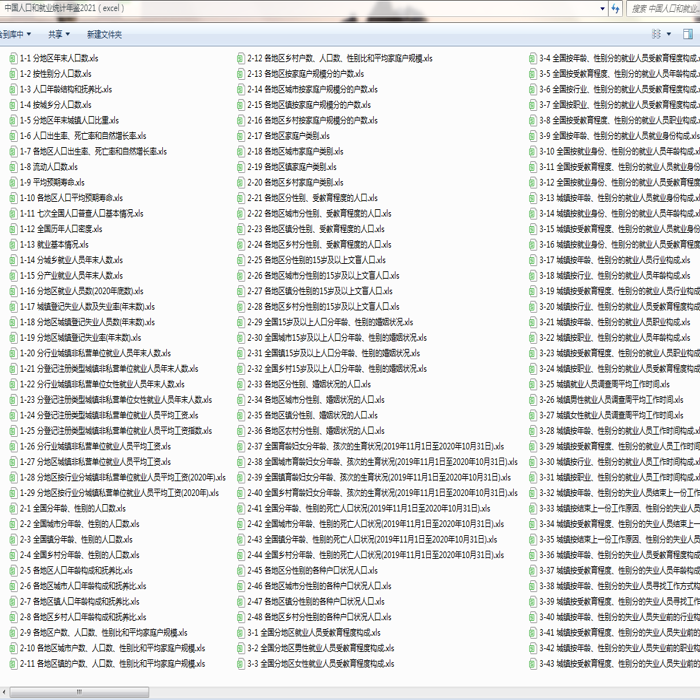Click the file icon of 2-13 各地区按家庭户规模分的户数
The image size is (700, 700).
241,74
